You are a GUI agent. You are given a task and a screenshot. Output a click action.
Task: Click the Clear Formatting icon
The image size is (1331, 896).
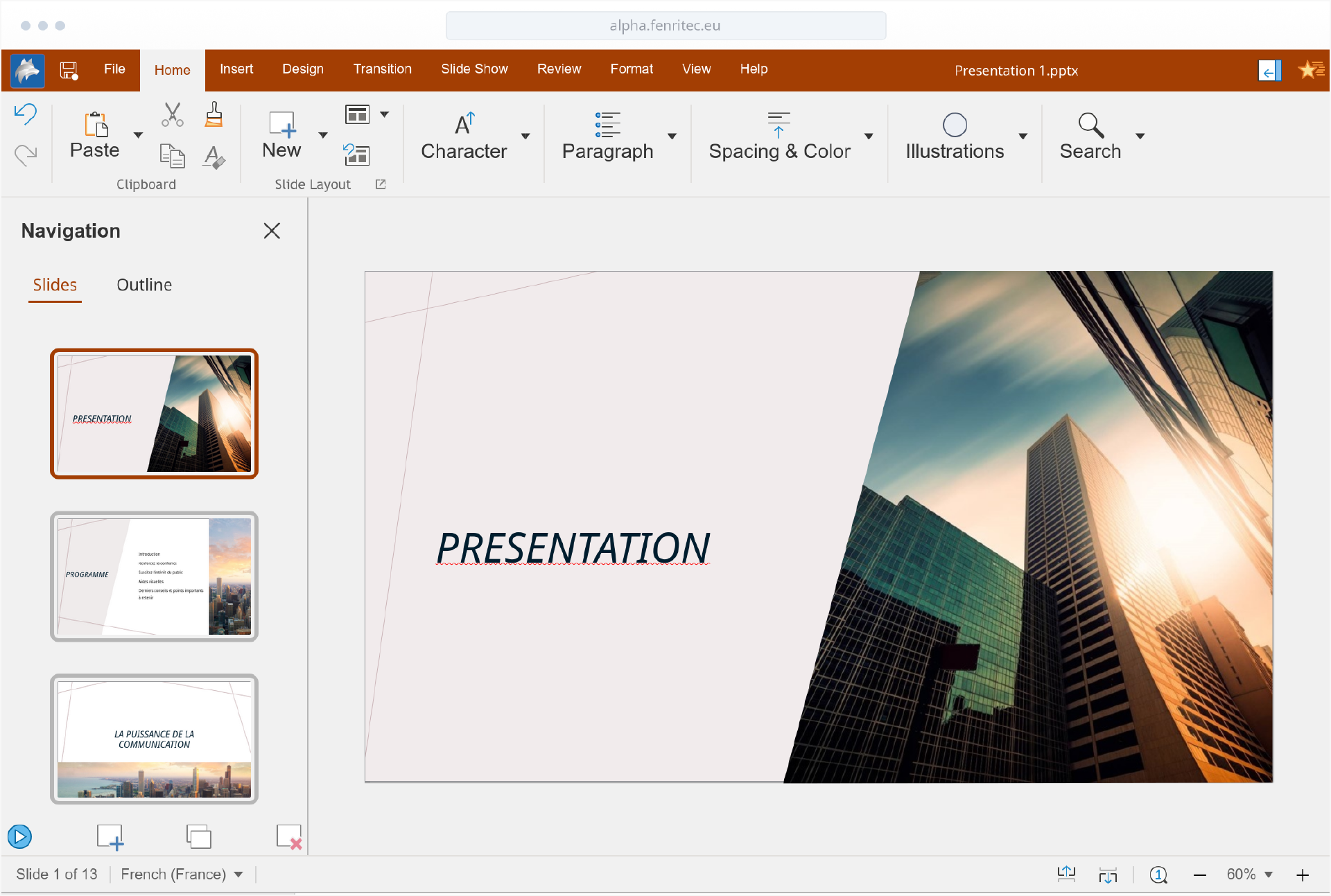pos(214,158)
